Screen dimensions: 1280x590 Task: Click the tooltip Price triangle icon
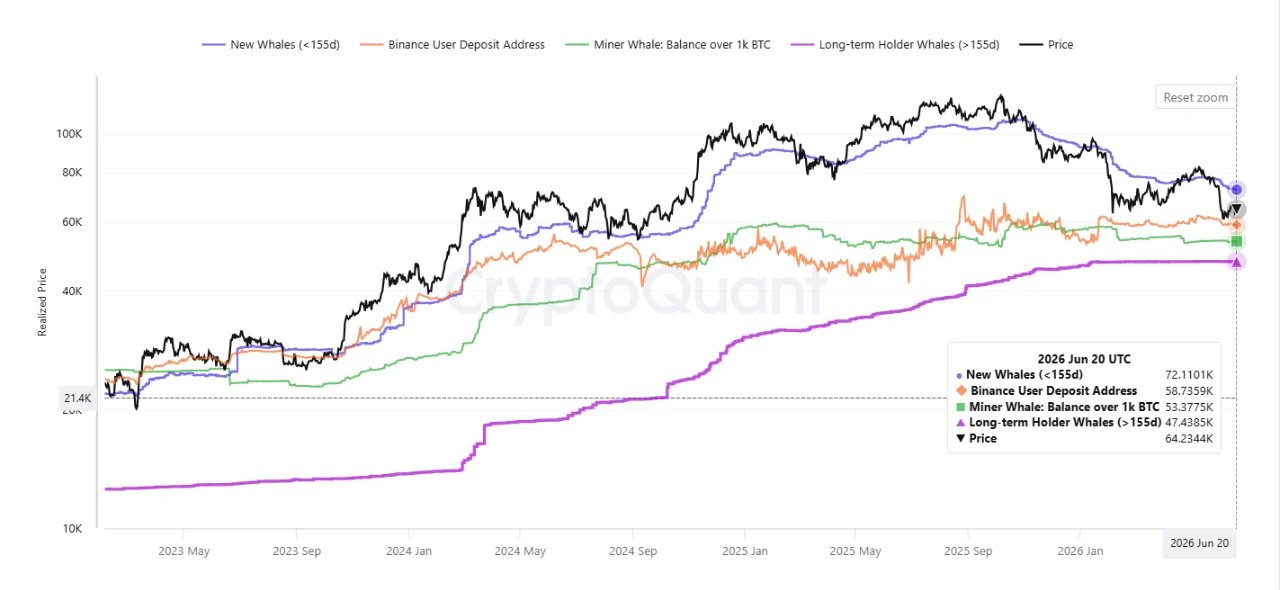click(960, 439)
